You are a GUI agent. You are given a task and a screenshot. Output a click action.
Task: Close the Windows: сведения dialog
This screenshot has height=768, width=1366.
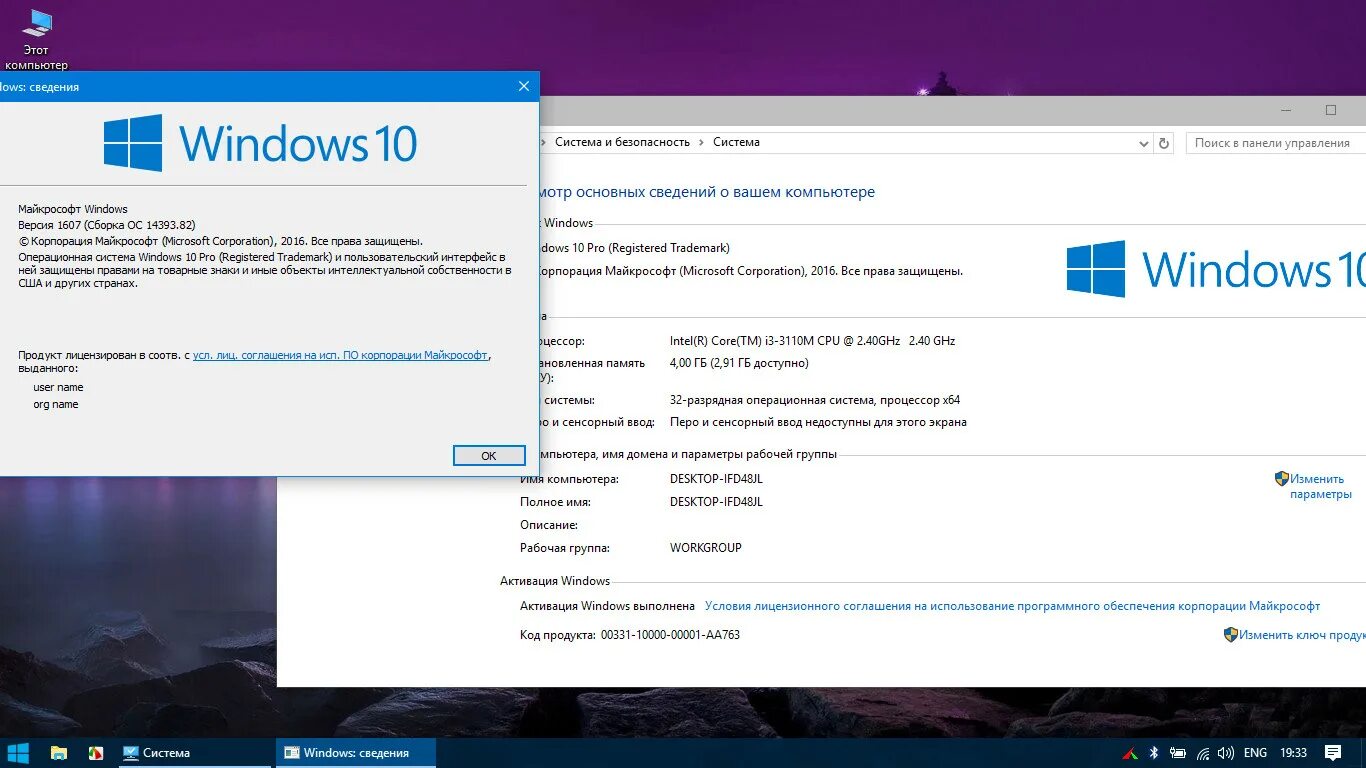point(523,87)
